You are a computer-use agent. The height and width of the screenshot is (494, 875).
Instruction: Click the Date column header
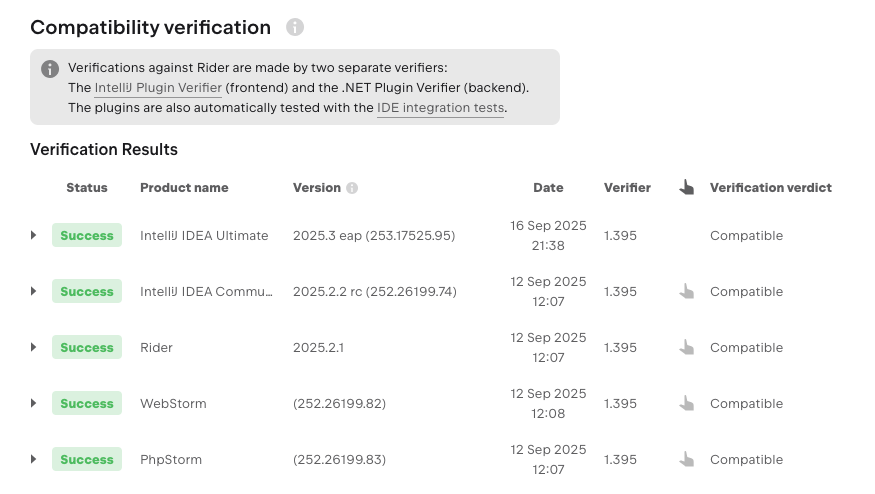[x=548, y=188]
